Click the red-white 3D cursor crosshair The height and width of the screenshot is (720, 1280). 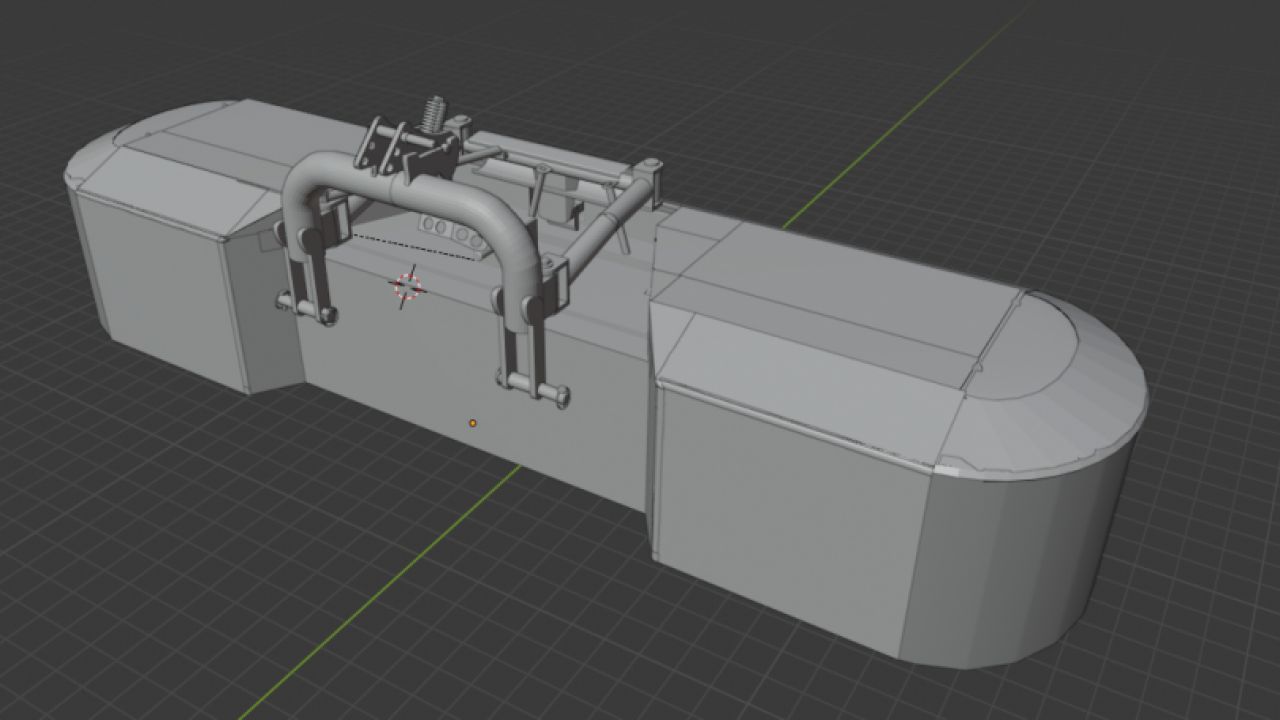407,287
